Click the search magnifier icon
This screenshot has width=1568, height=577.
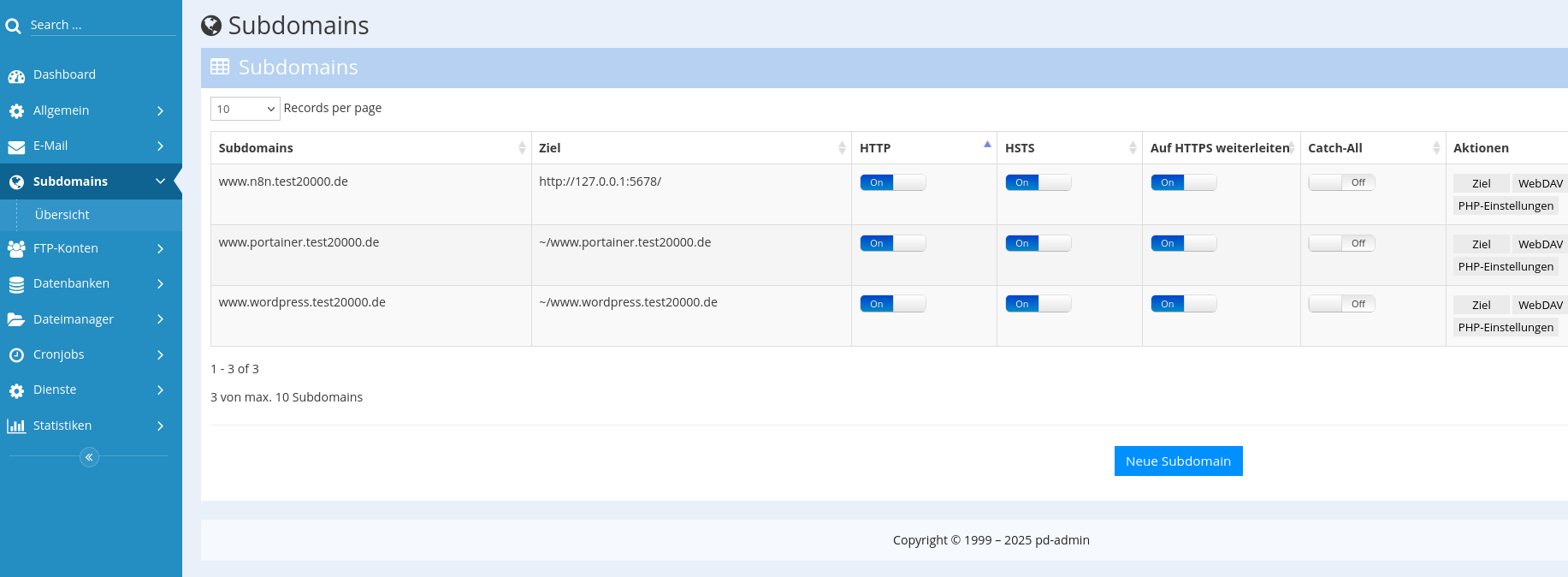13,27
